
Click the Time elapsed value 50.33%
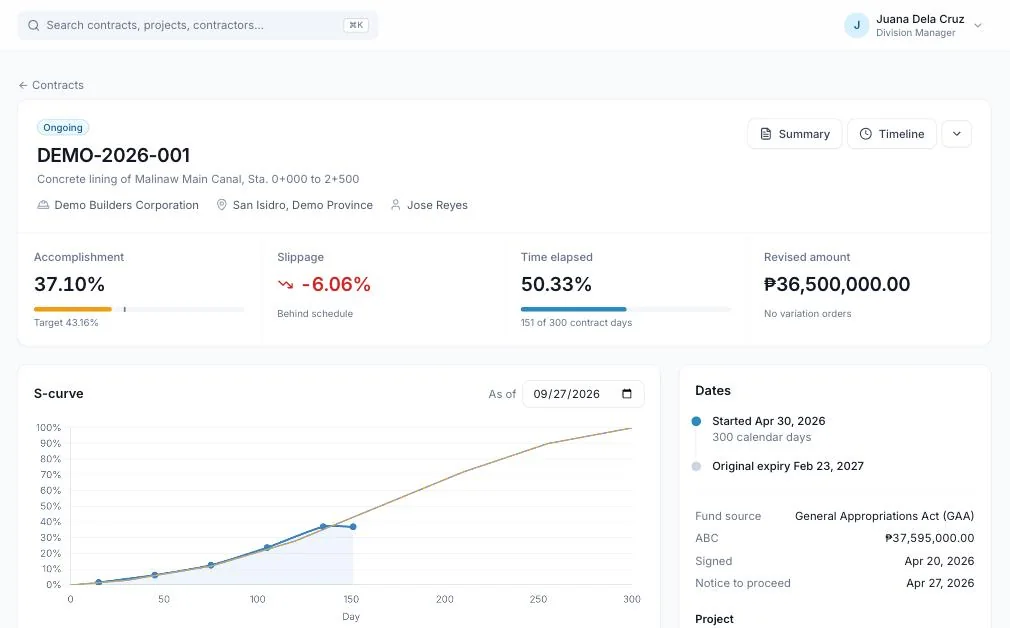[x=557, y=284]
